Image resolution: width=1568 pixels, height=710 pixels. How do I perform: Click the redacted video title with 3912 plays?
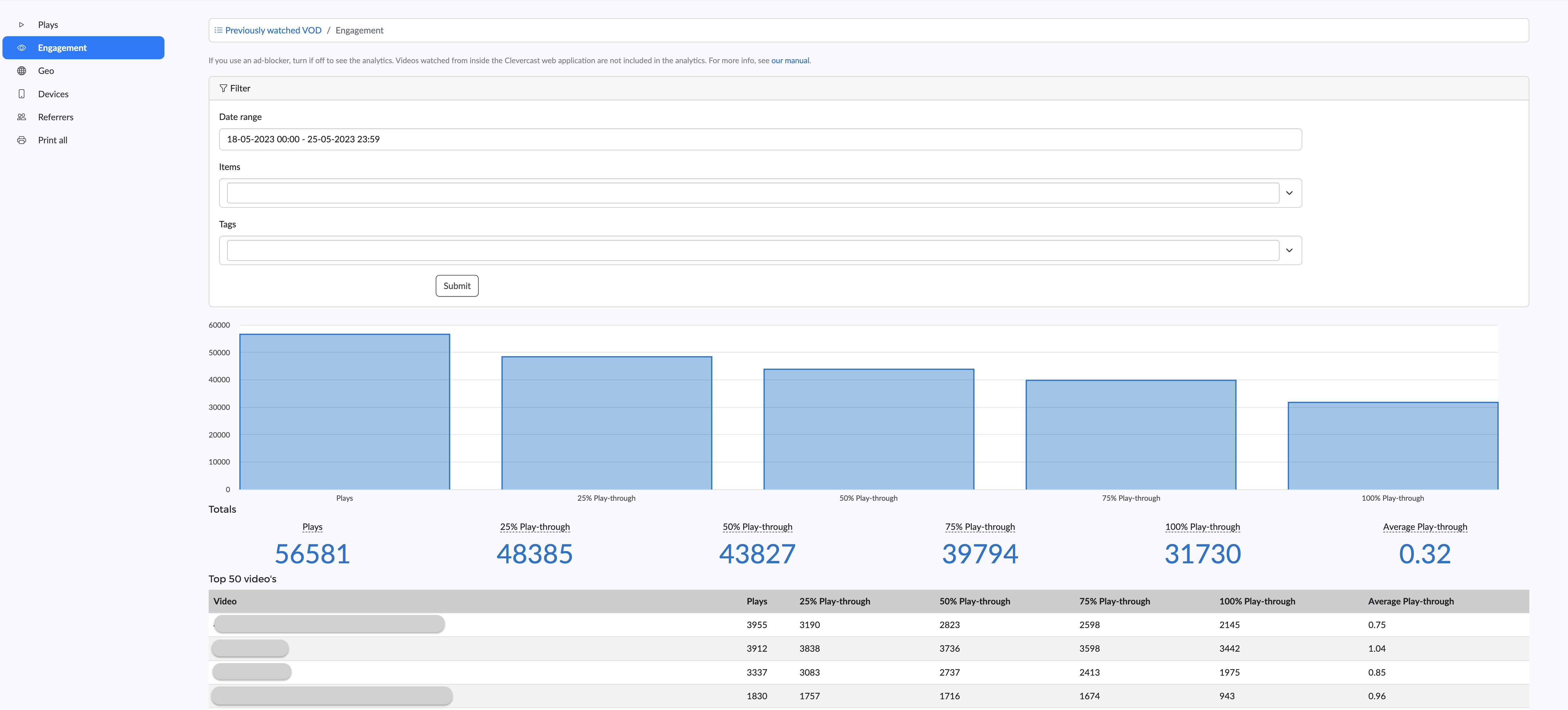(250, 649)
